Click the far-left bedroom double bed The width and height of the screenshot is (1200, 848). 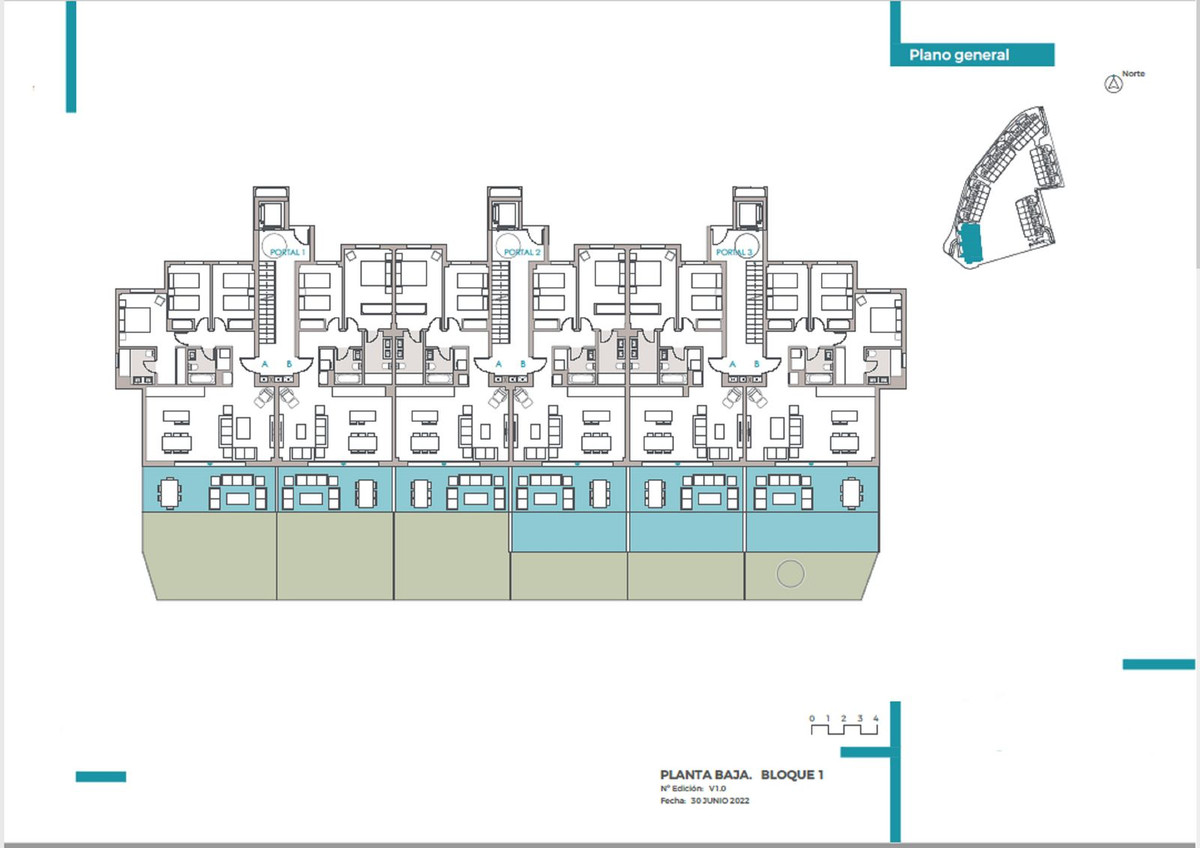pyautogui.click(x=134, y=320)
